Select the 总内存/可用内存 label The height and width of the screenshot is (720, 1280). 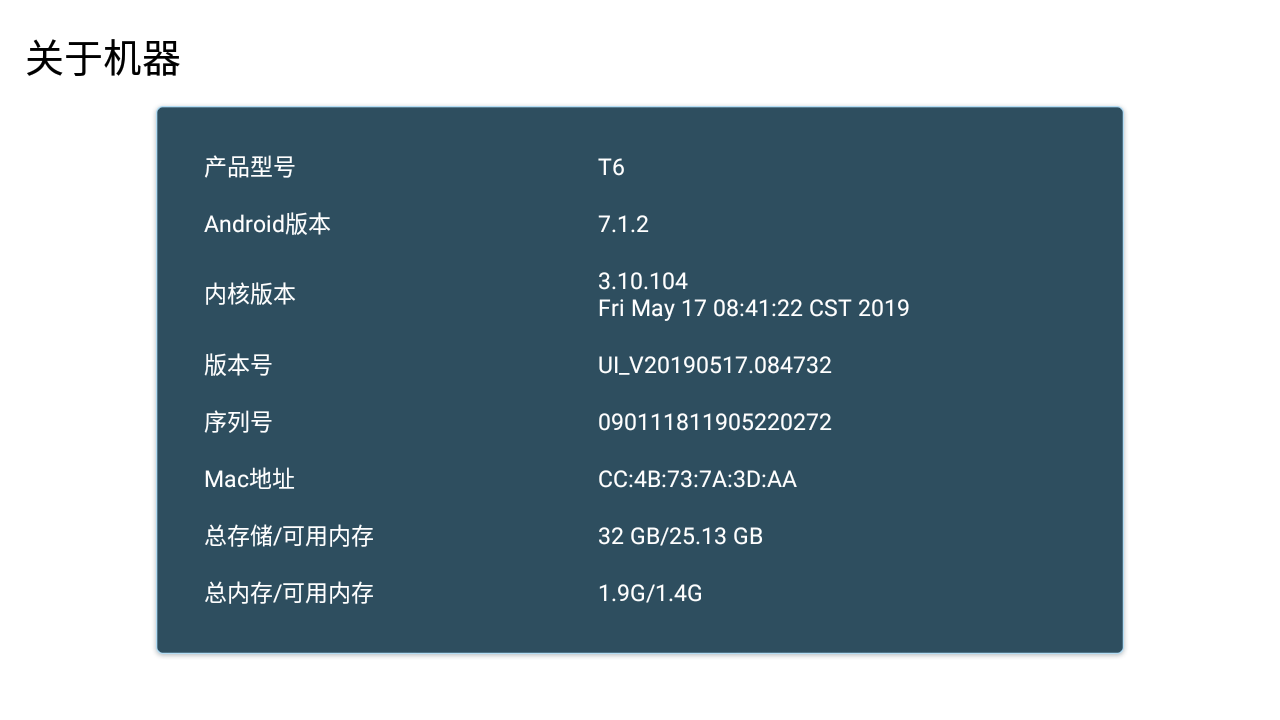[289, 593]
